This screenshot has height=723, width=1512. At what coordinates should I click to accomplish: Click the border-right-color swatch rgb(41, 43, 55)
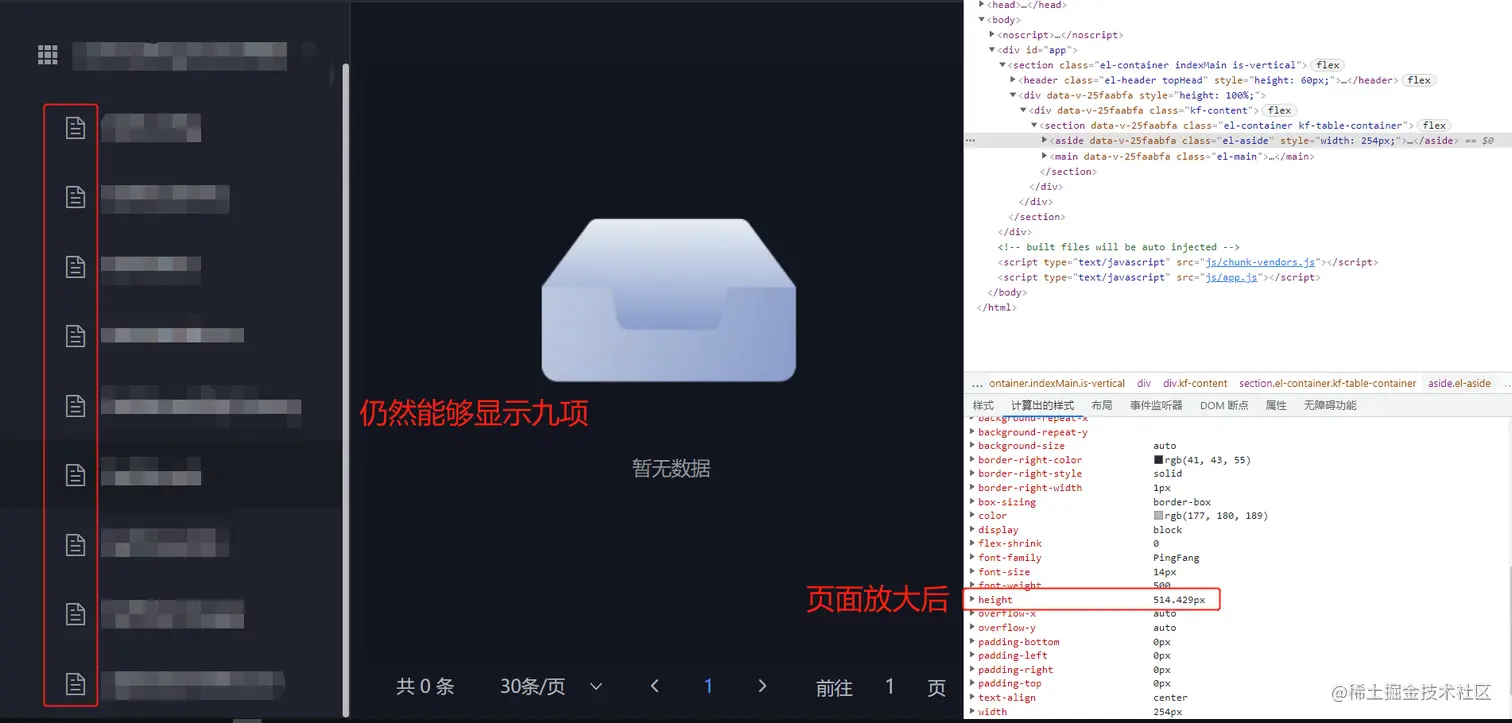[x=1158, y=460]
